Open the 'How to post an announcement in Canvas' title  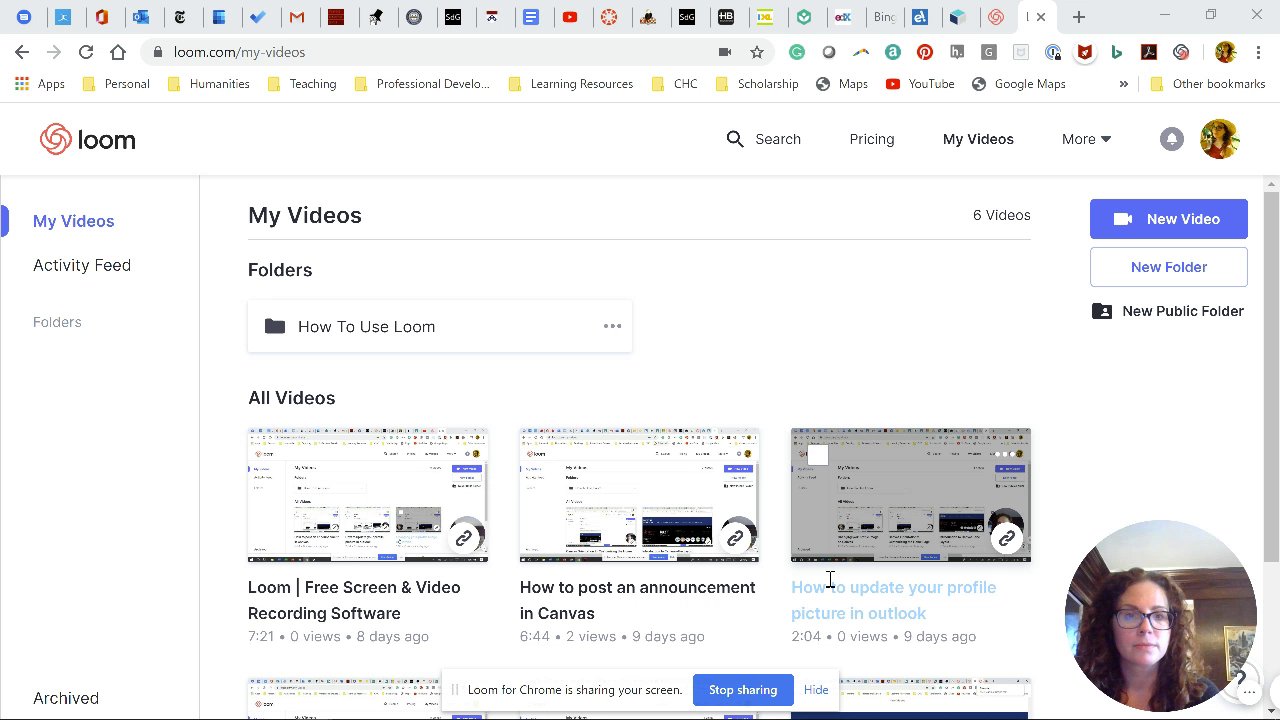638,600
